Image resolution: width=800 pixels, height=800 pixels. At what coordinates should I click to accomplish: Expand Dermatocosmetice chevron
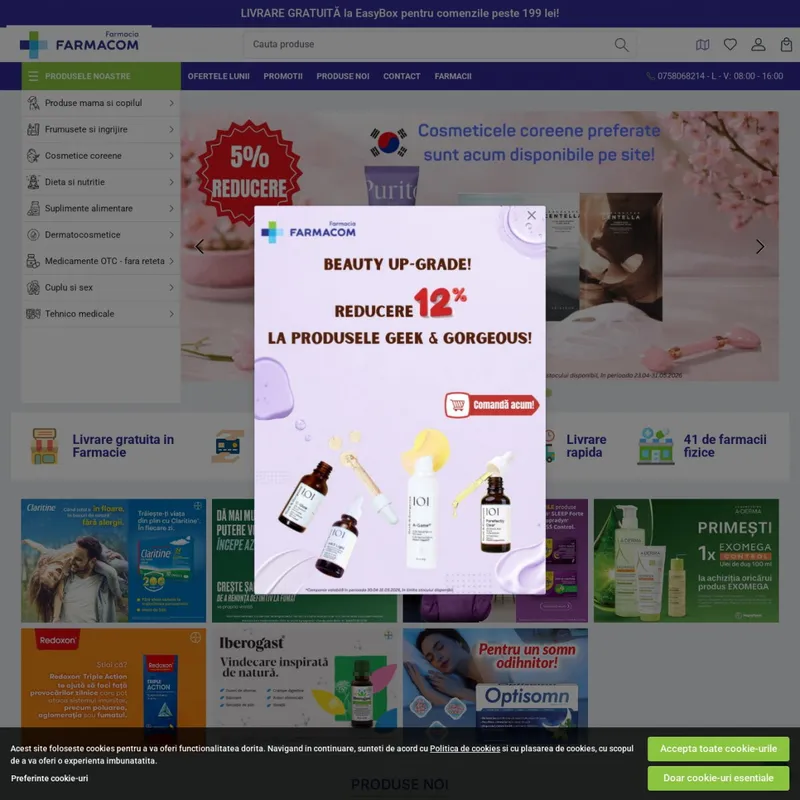(x=171, y=235)
